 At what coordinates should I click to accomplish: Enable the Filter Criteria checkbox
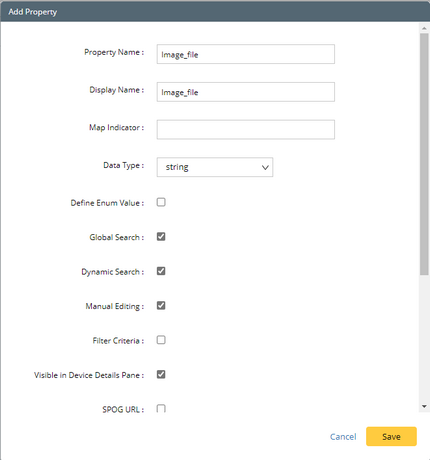(x=161, y=340)
